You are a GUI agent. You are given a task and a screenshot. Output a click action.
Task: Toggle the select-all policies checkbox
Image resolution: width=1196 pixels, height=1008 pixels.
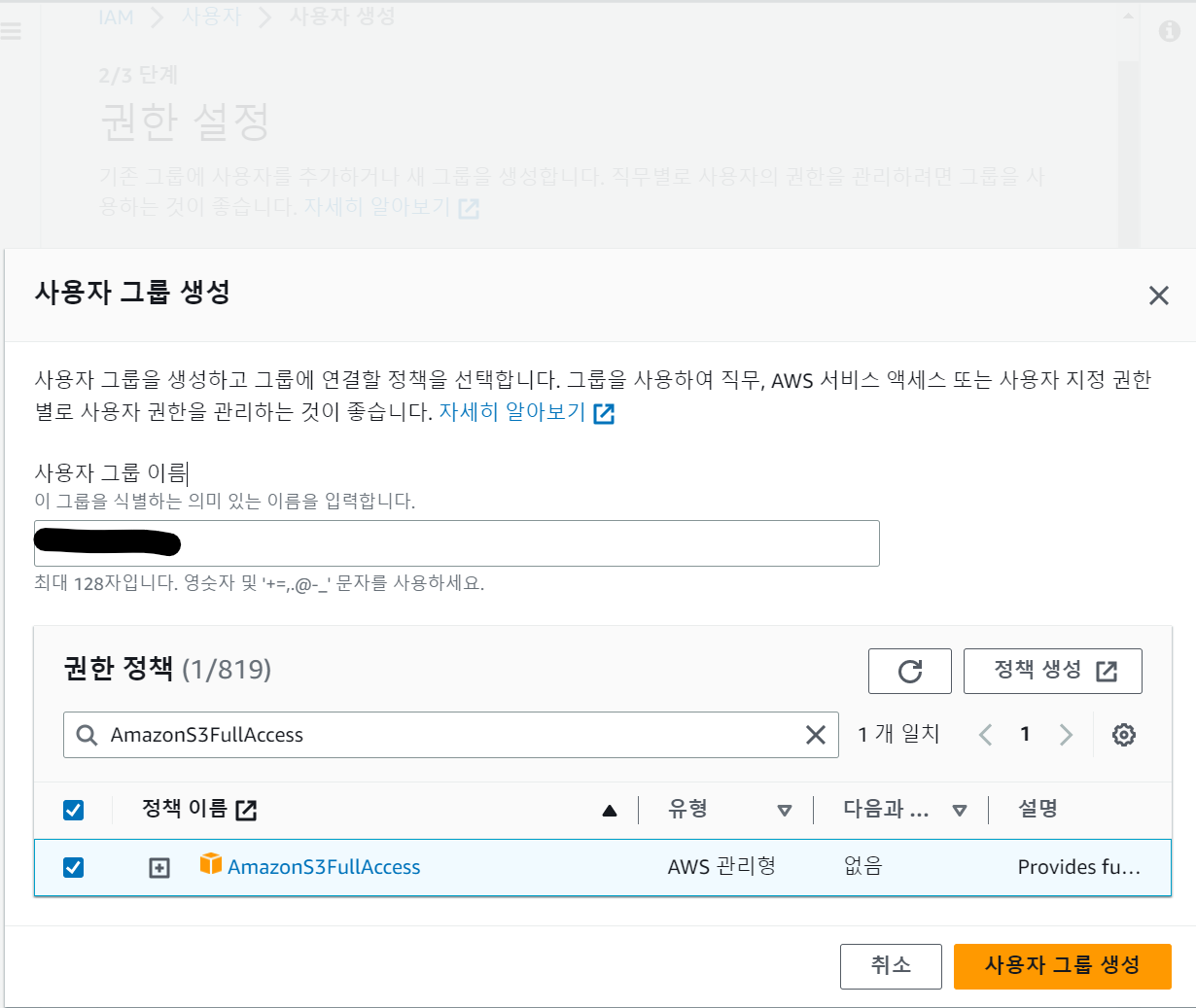pyautogui.click(x=73, y=810)
